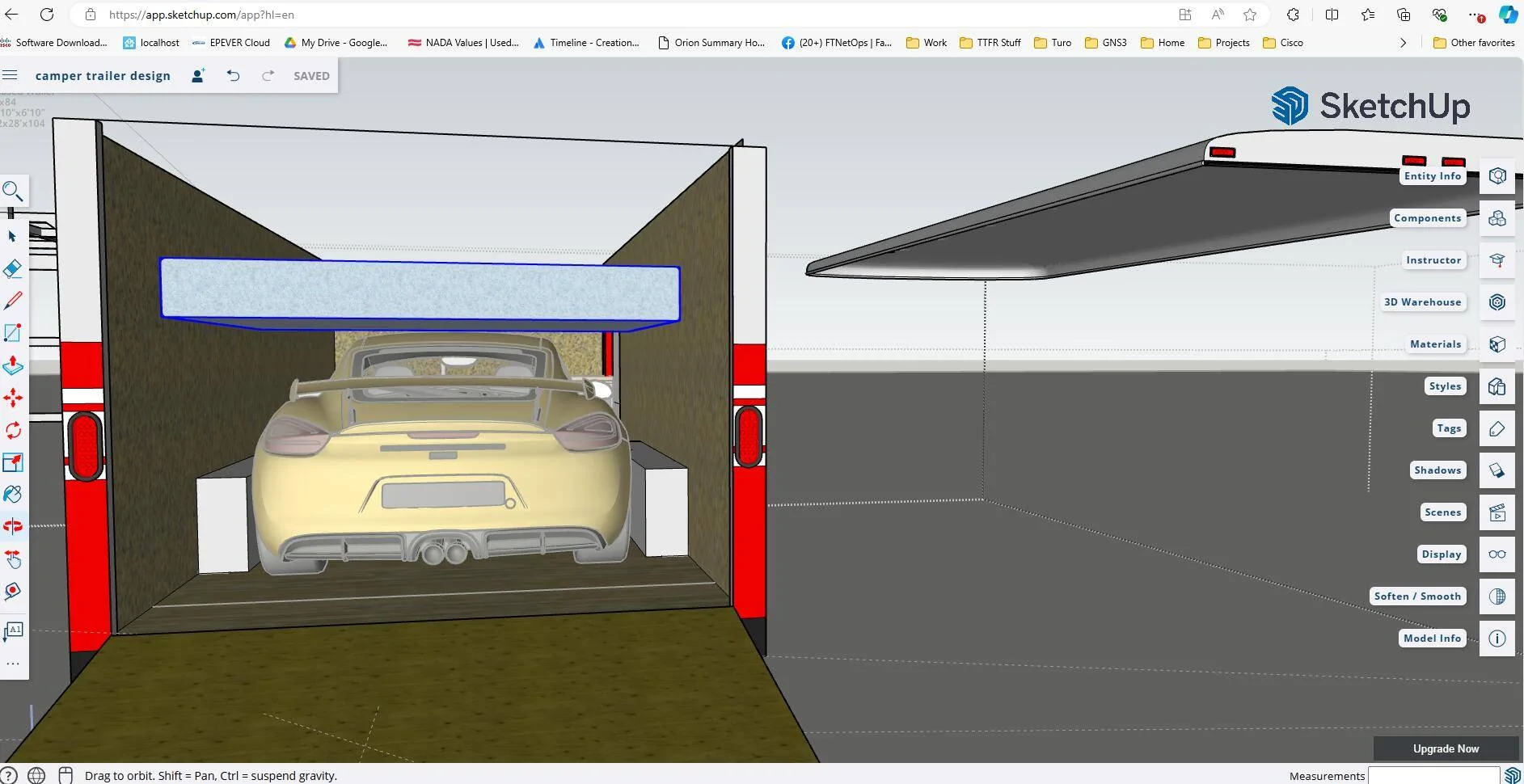Open the language globe icon
The width and height of the screenshot is (1524, 784).
click(36, 775)
